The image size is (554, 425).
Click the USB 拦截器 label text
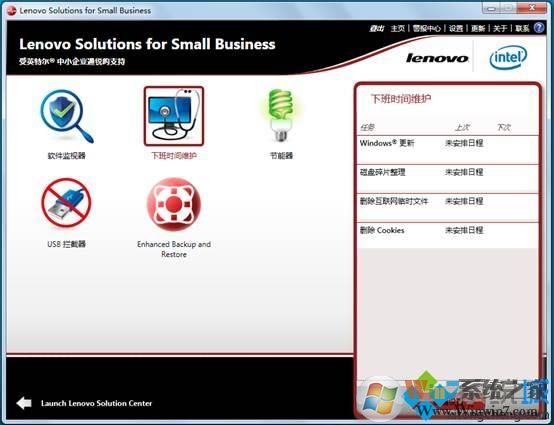[66, 244]
